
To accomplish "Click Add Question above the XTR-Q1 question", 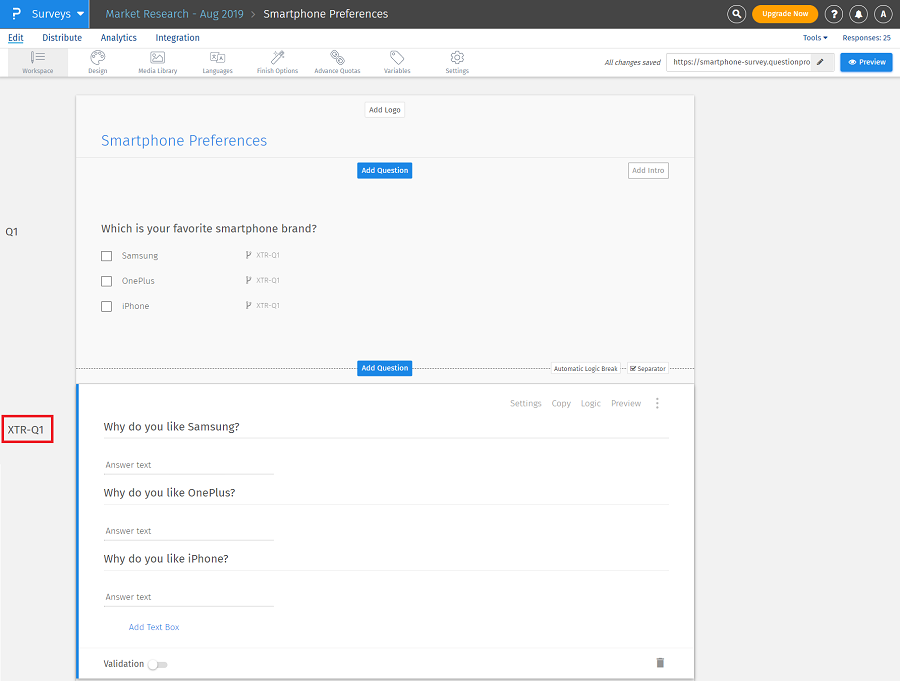I will 385,368.
